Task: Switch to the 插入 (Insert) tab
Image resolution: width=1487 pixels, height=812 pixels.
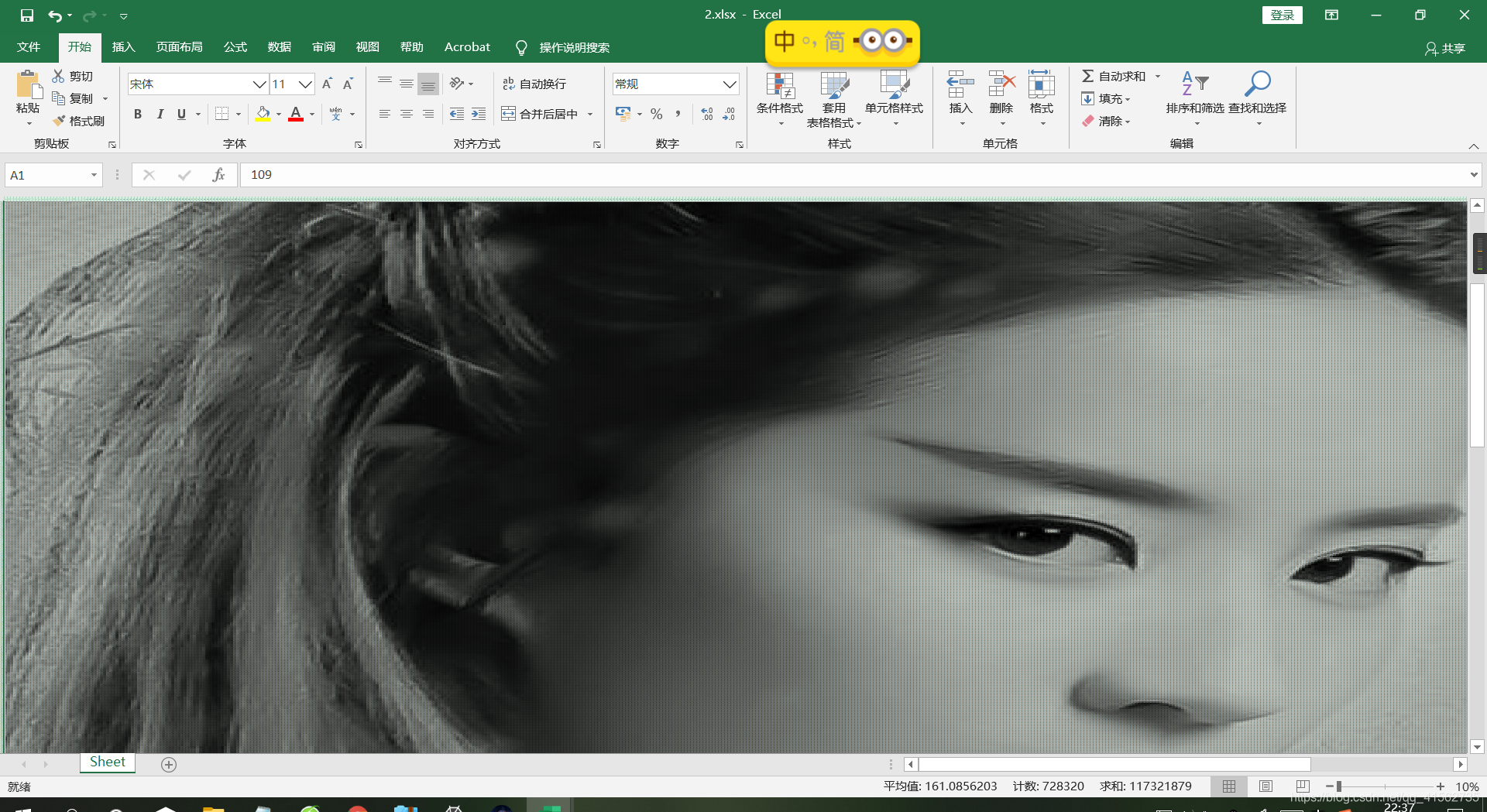Action: coord(123,47)
